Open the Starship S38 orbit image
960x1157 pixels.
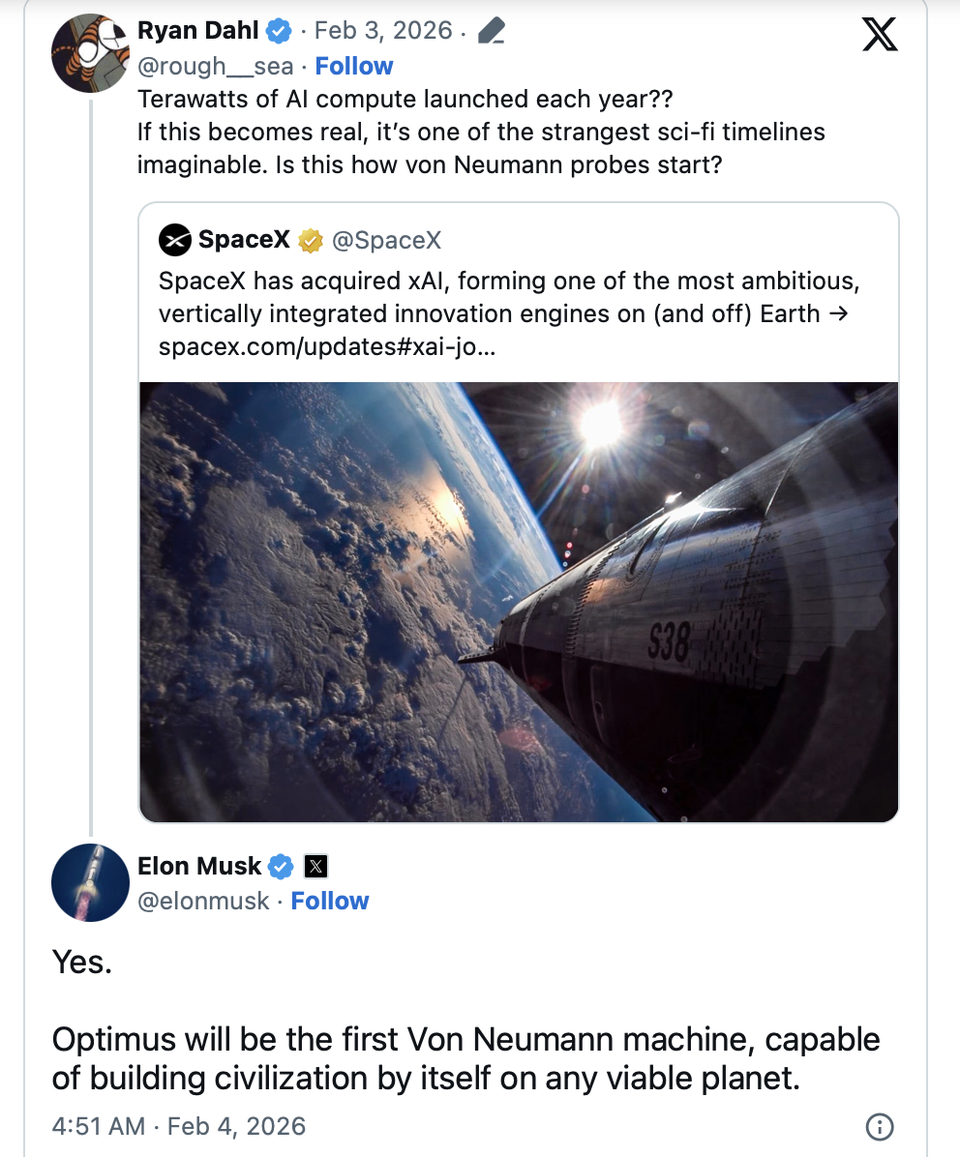(x=518, y=601)
